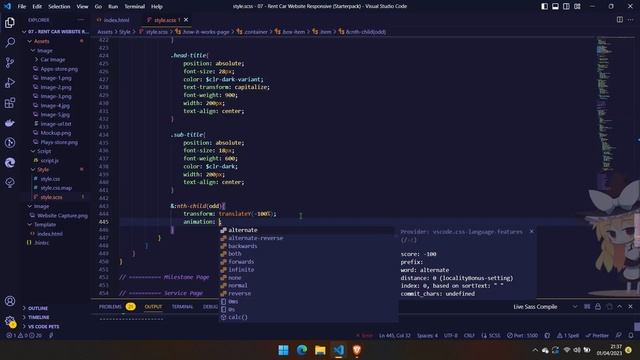
Task: Collapse the Script folder
Action: point(44,151)
